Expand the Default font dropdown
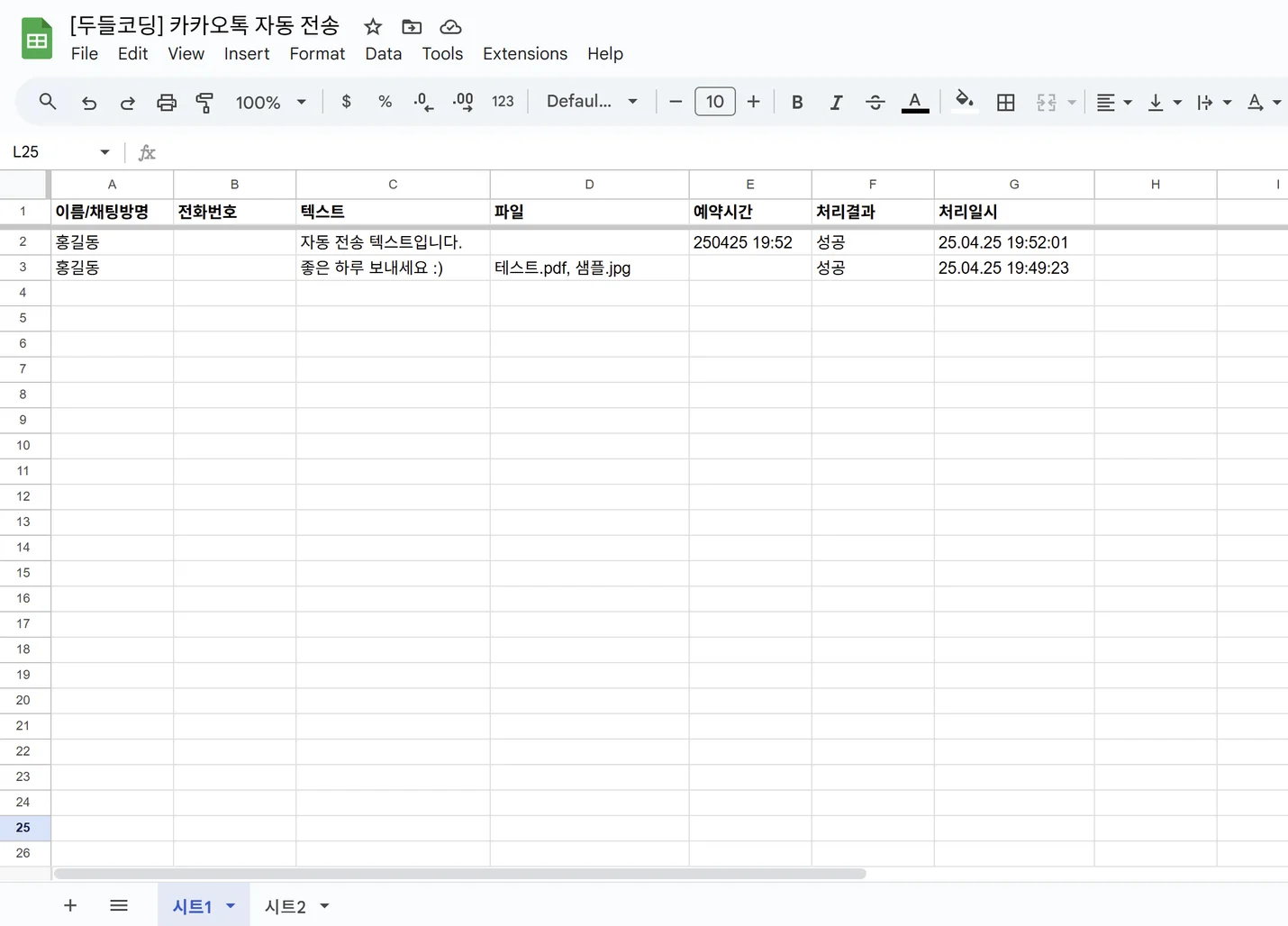The image size is (1288, 926). [592, 102]
